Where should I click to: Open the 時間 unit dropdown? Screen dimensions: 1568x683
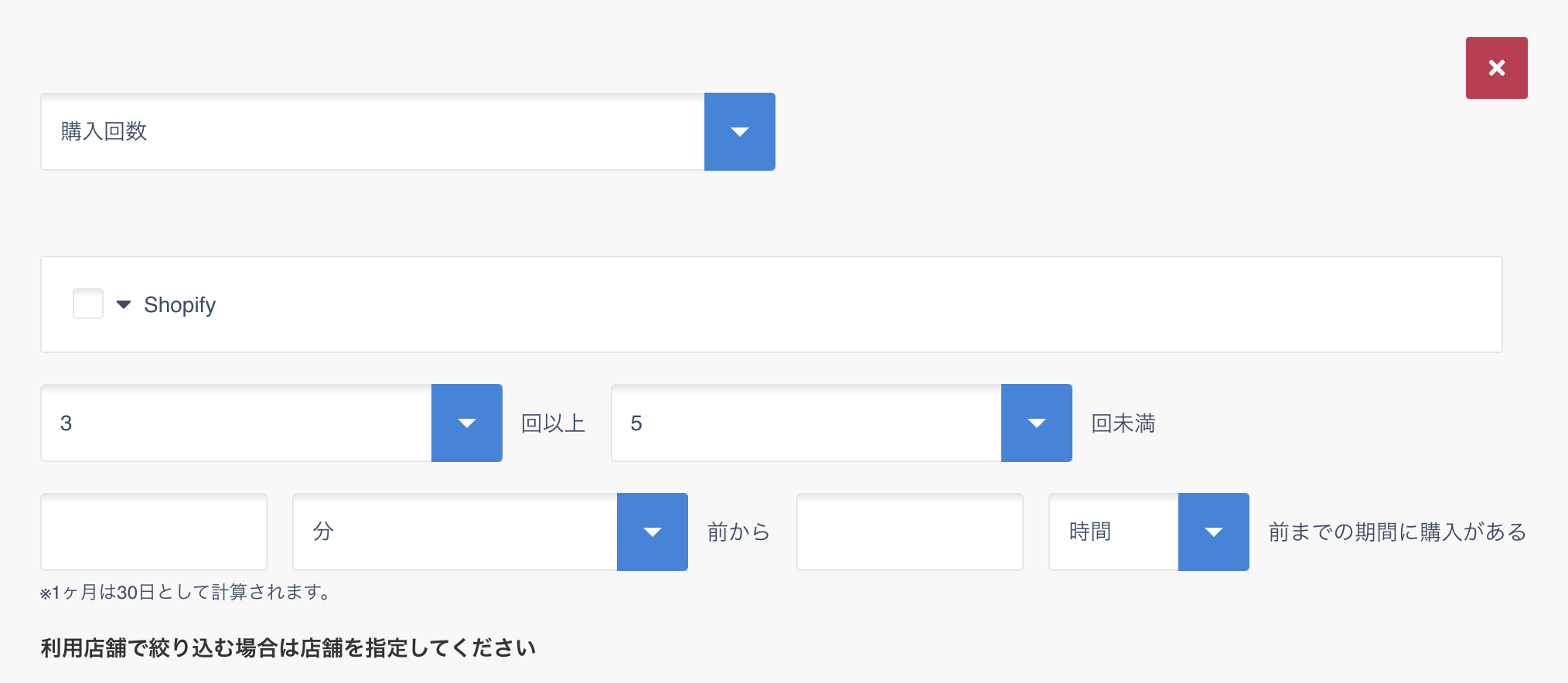click(x=1113, y=532)
